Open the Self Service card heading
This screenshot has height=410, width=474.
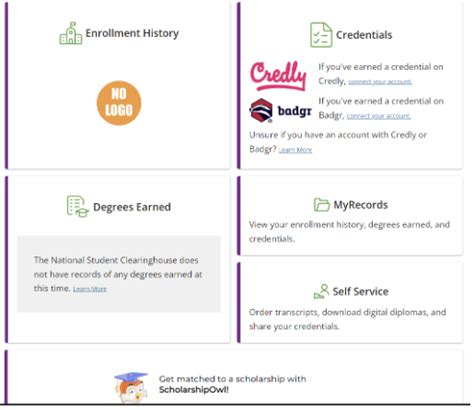pyautogui.click(x=361, y=291)
